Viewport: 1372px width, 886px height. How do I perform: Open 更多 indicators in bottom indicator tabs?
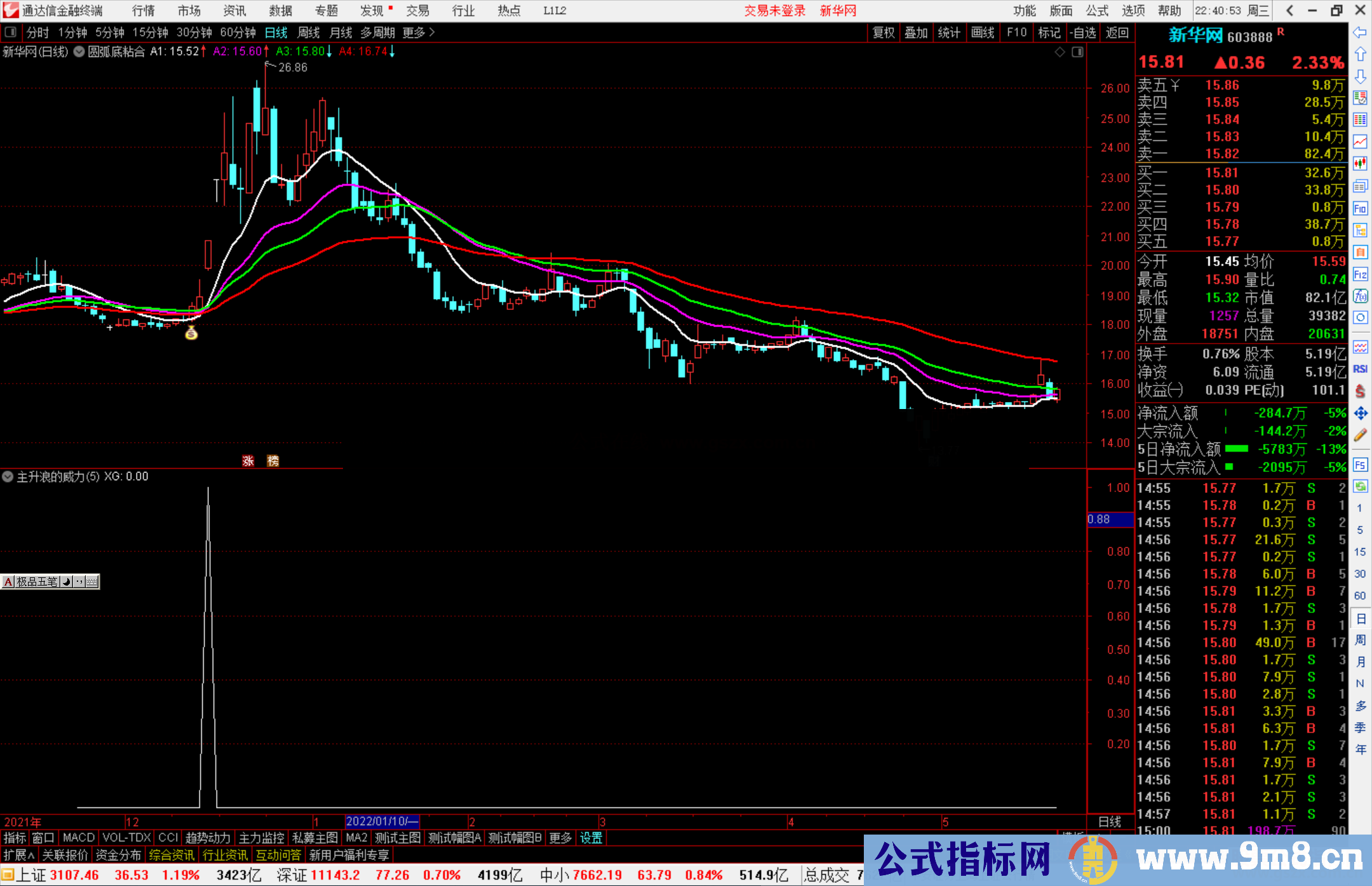[560, 838]
